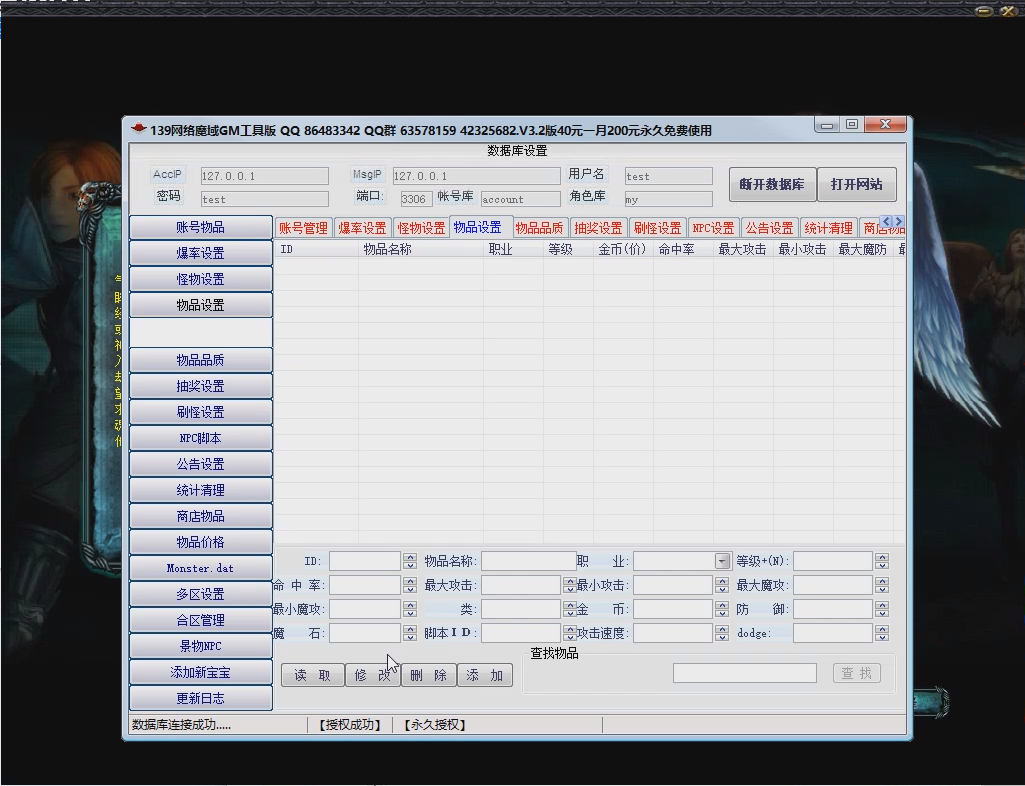This screenshot has height=786, width=1025.
Task: Select 添加新宝宝 in the sidebar
Action: [x=200, y=672]
